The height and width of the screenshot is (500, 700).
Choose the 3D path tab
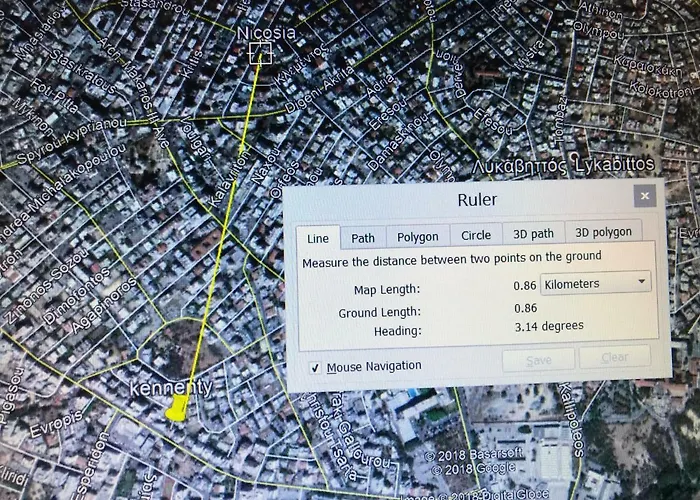[533, 234]
